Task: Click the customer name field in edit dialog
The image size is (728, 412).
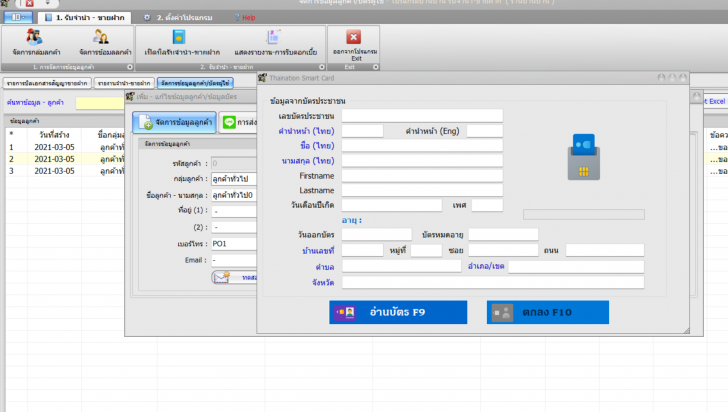Action: [x=234, y=195]
